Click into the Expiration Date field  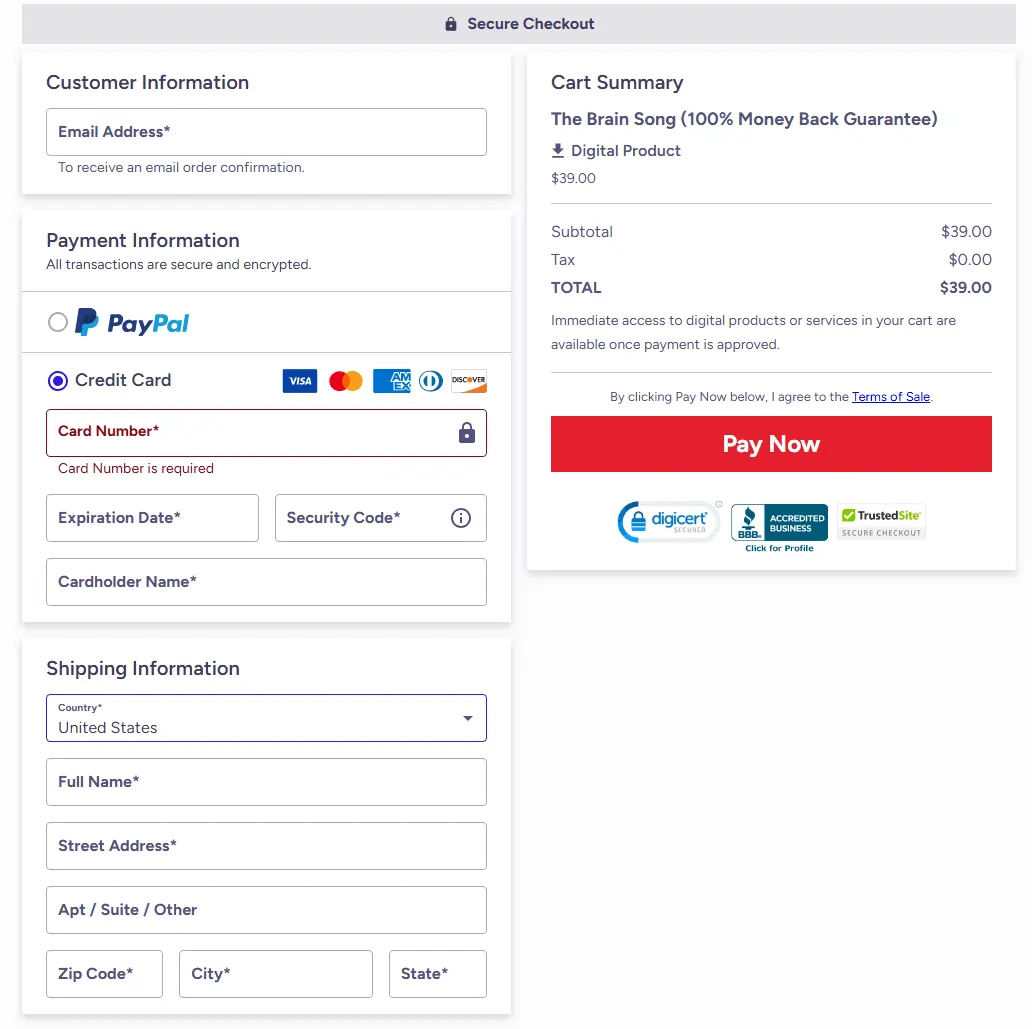coord(152,518)
